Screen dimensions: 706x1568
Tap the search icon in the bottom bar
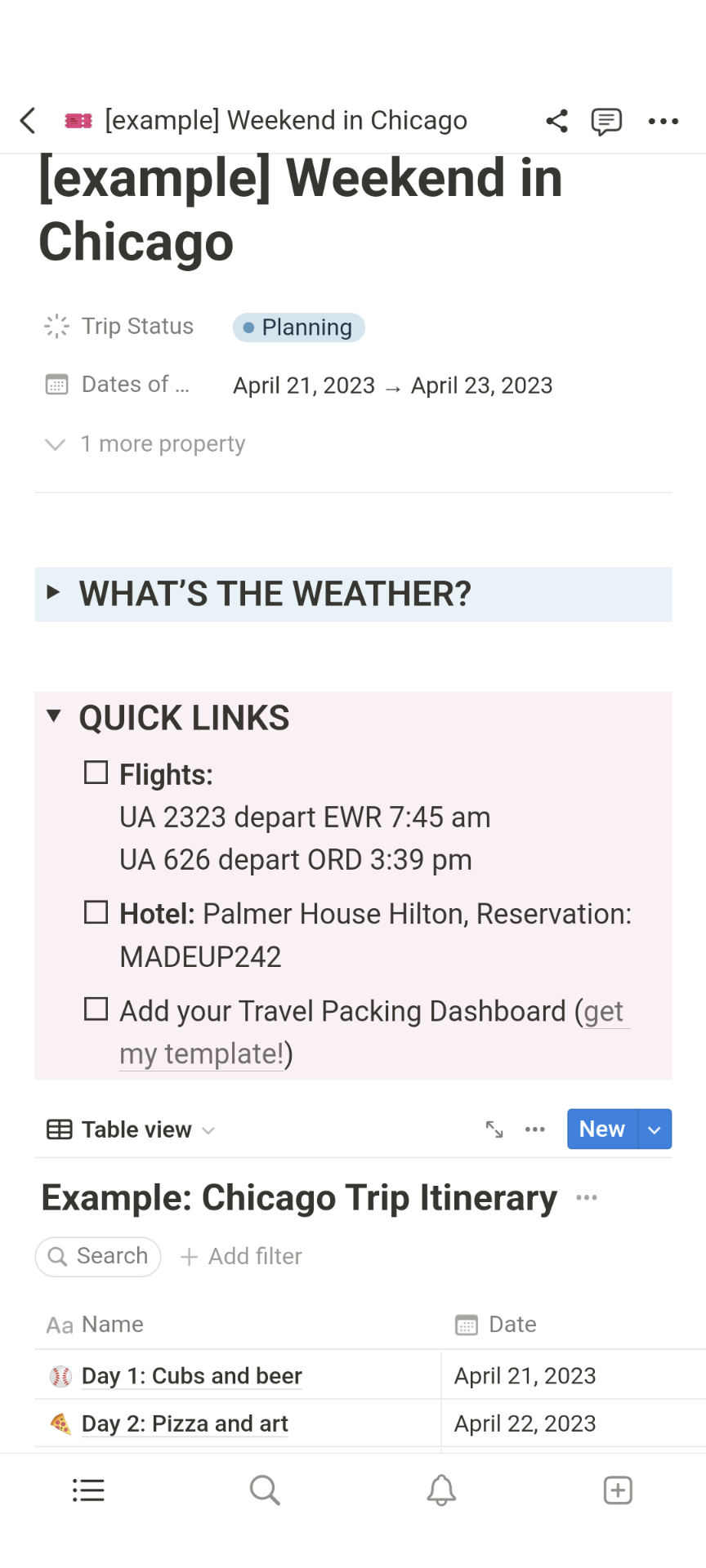coord(265,1490)
